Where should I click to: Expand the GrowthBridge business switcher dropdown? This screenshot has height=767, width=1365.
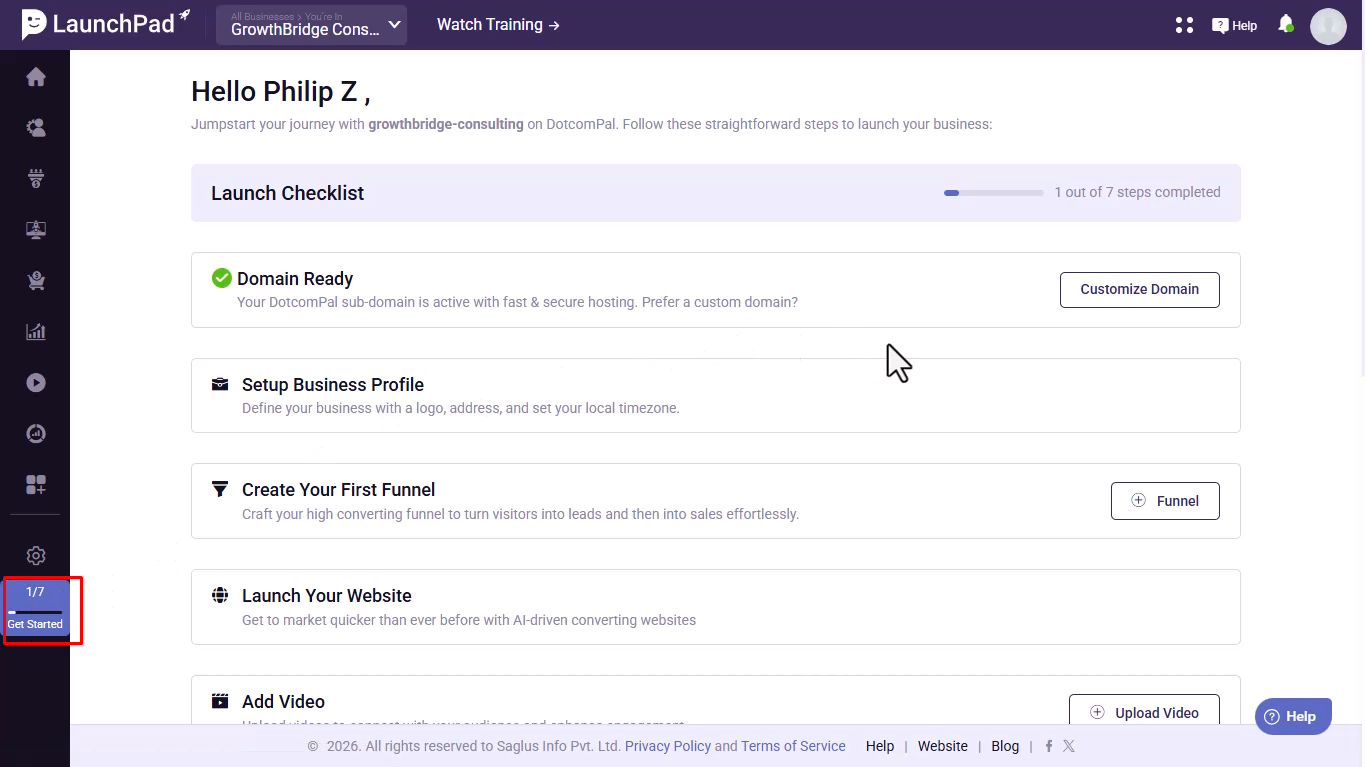click(x=311, y=25)
